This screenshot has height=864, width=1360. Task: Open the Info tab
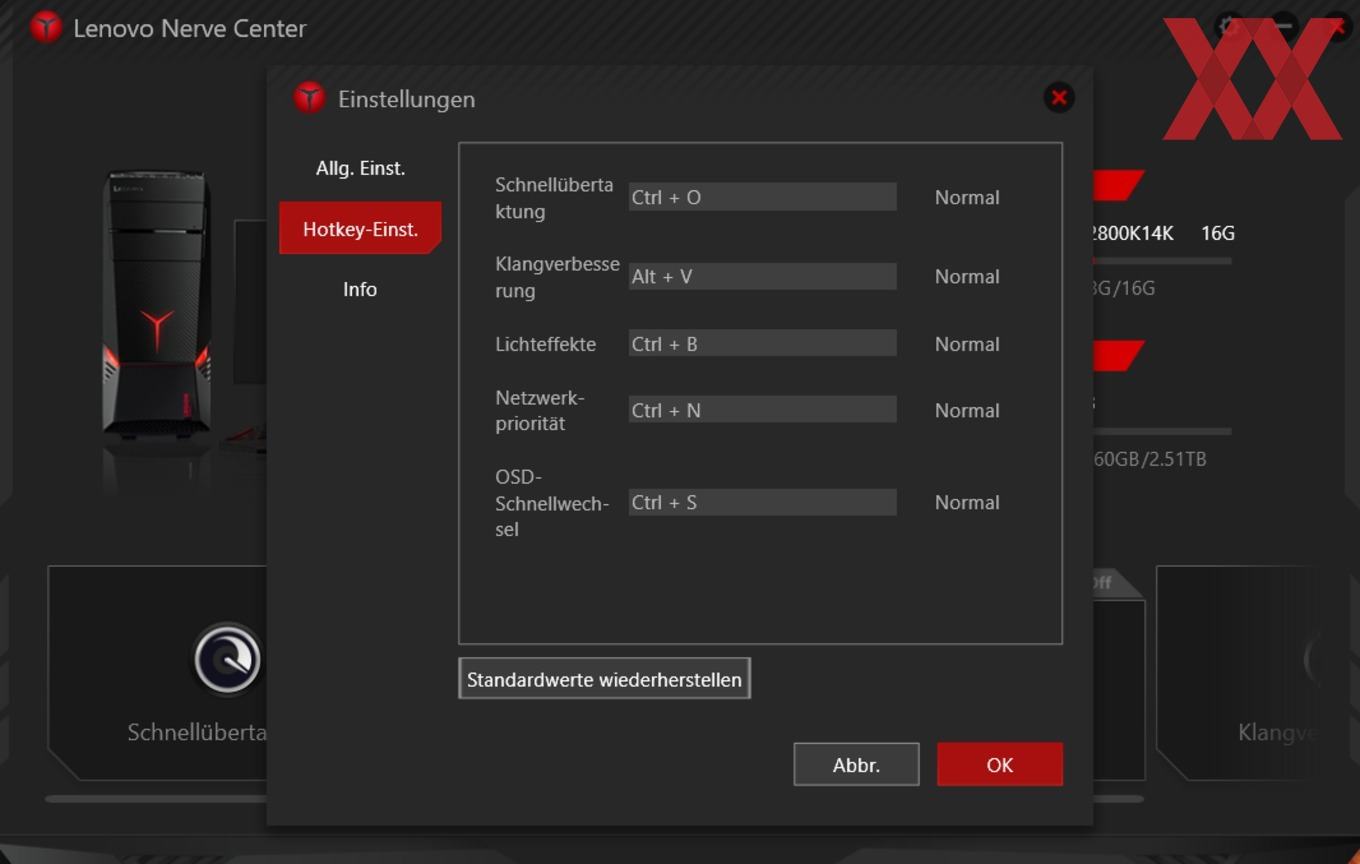pyautogui.click(x=360, y=289)
